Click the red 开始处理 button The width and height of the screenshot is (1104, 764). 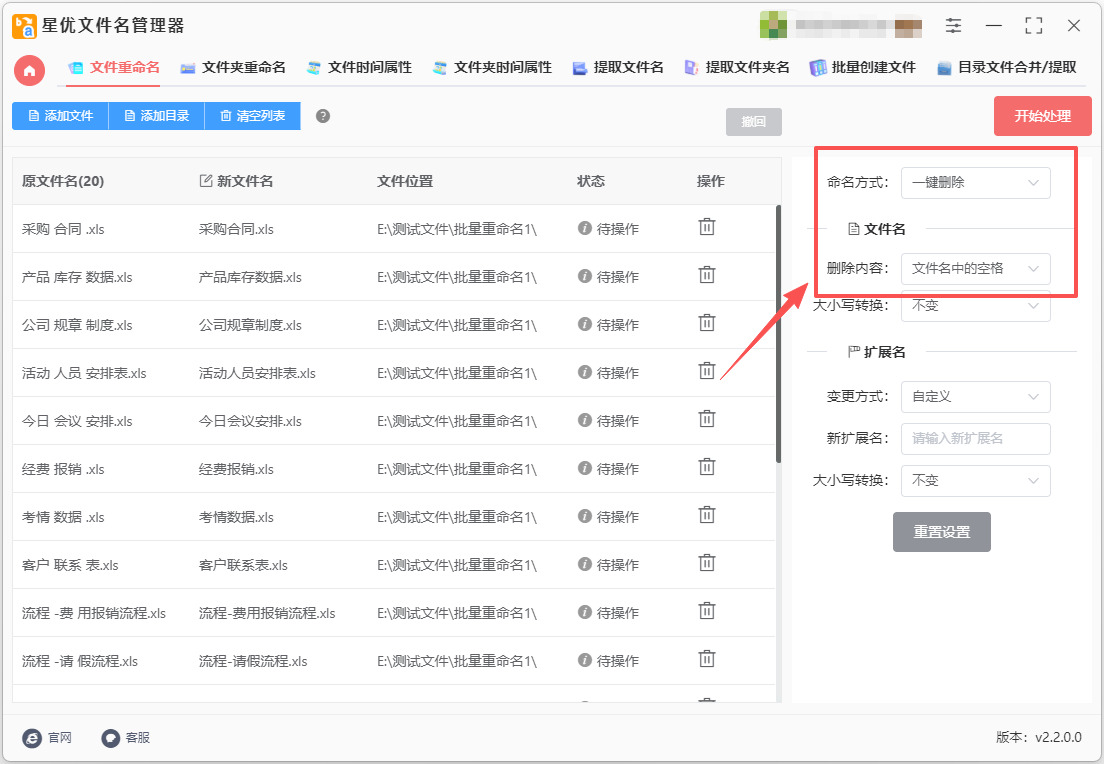[x=1043, y=116]
